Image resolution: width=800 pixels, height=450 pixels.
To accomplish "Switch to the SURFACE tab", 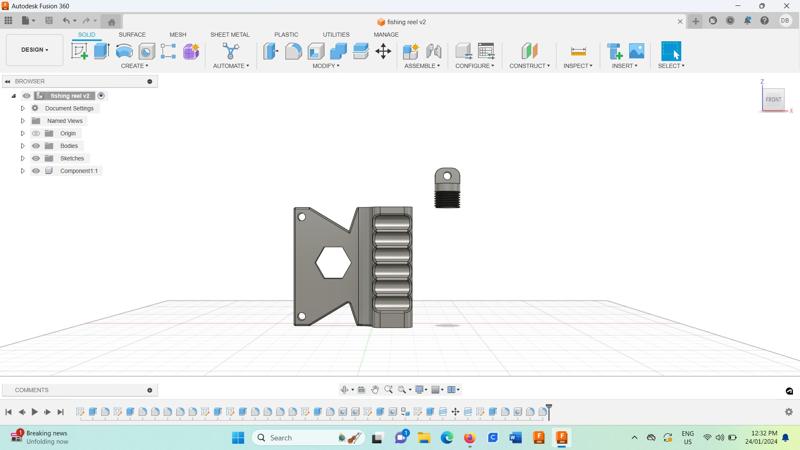I will click(132, 35).
